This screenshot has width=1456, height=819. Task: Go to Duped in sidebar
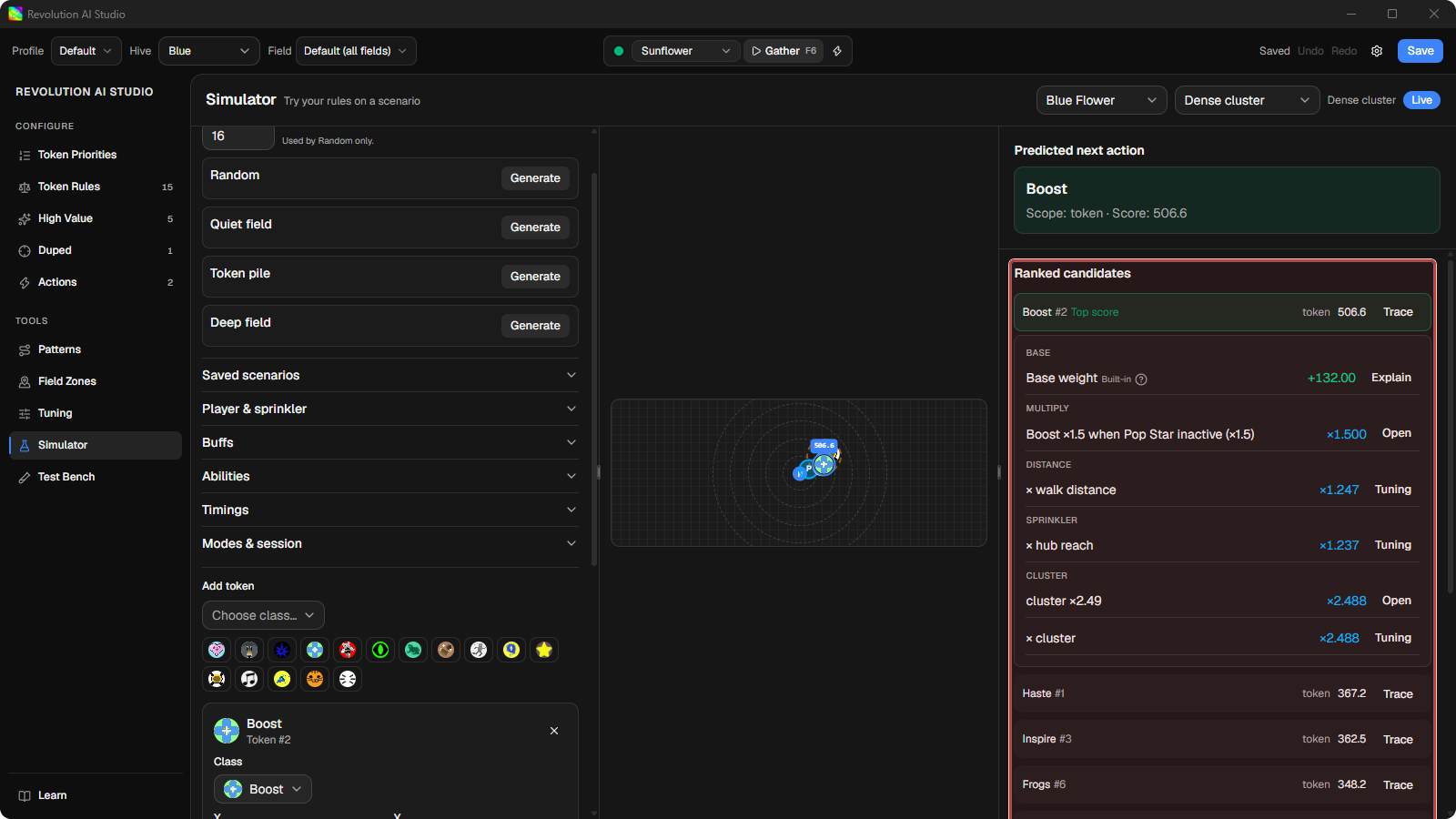click(x=96, y=250)
